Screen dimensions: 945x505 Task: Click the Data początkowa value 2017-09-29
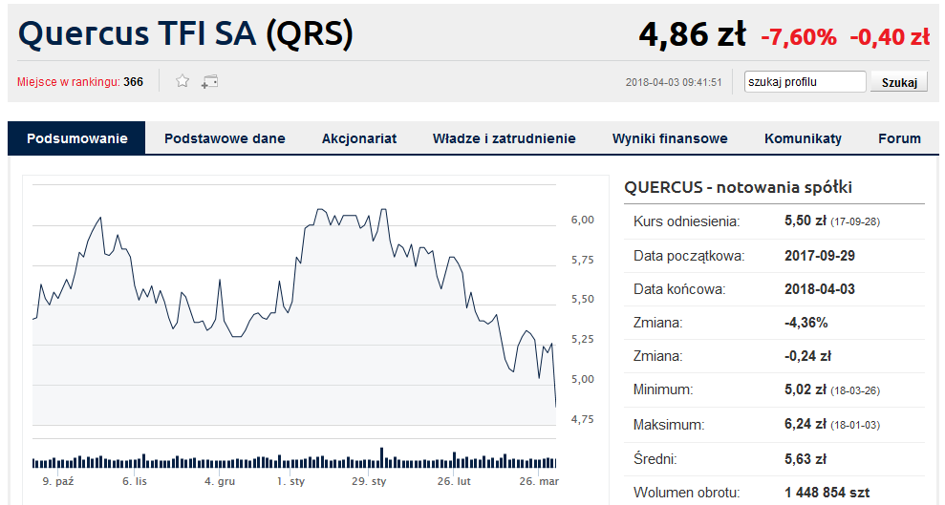819,256
